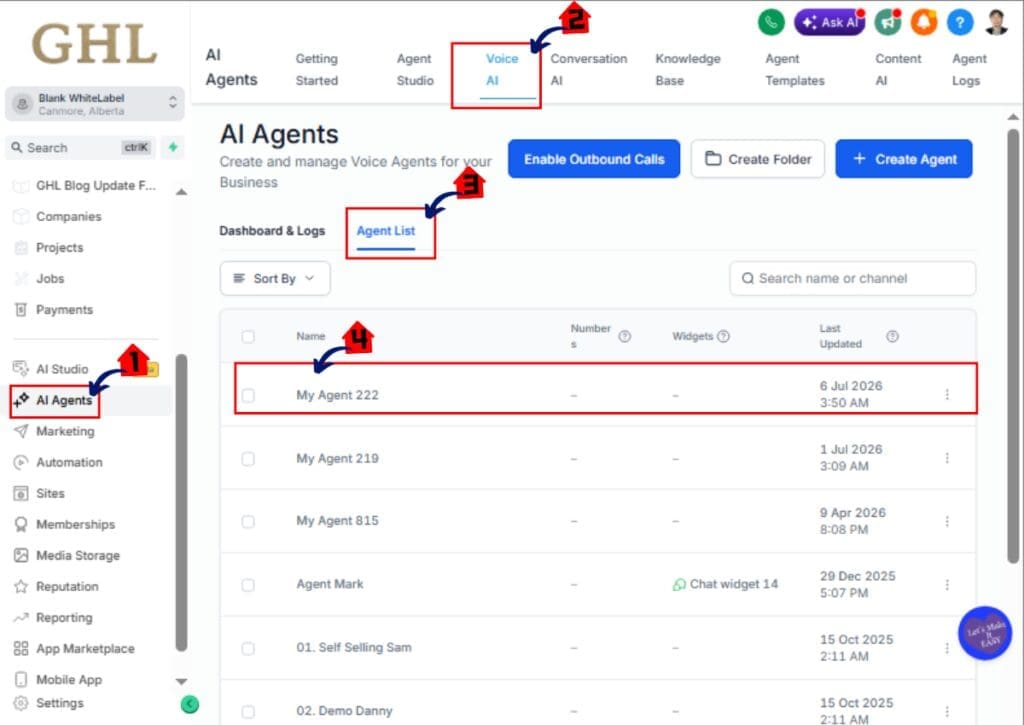Click the Numbers column info icon
The width and height of the screenshot is (1024, 725).
pos(624,336)
